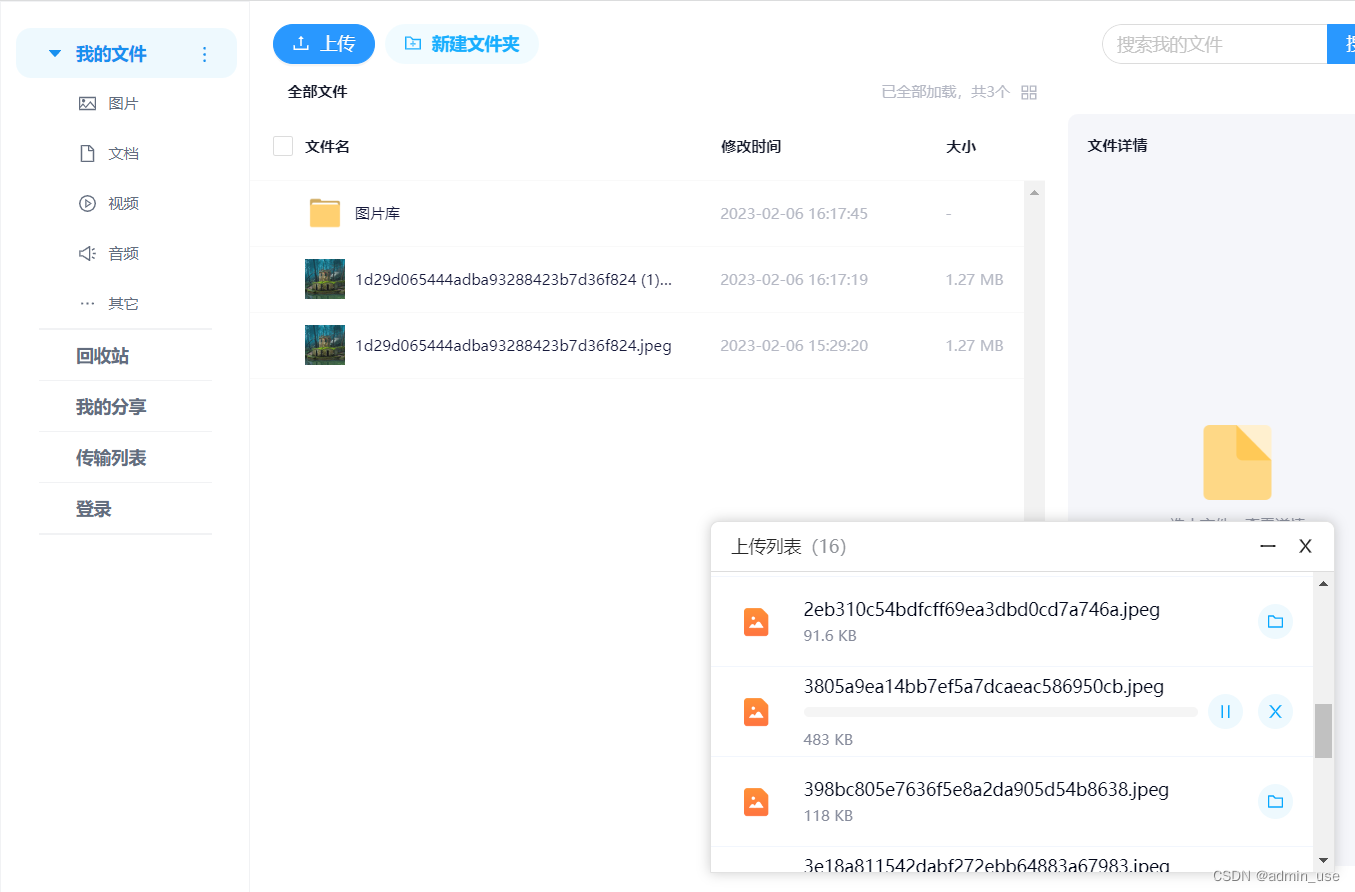Click thumbnail of 1d29d065444adba93288423b7d36f824 (1) file
1355x892 pixels.
pos(325,279)
